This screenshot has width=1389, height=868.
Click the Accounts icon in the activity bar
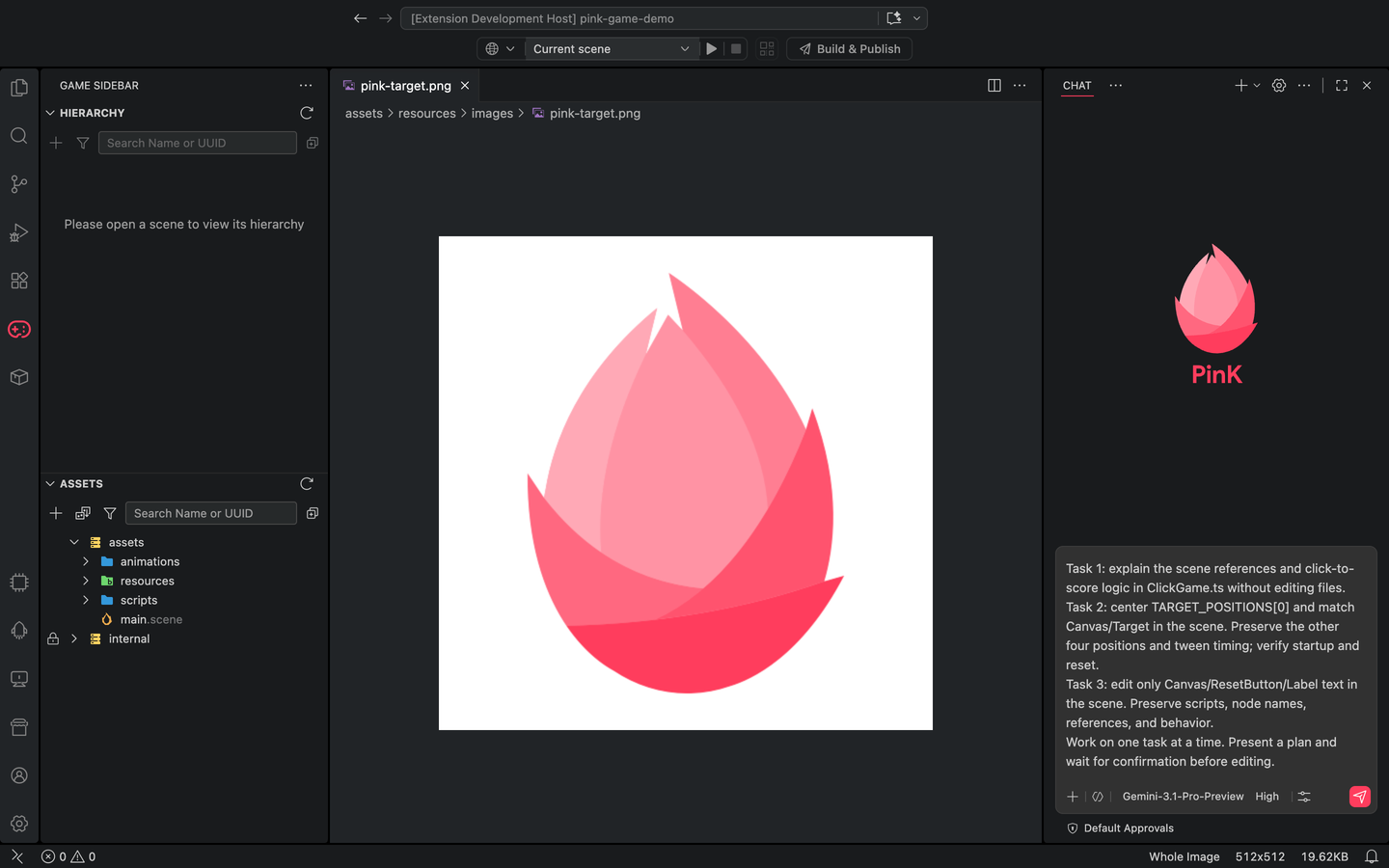coord(19,775)
